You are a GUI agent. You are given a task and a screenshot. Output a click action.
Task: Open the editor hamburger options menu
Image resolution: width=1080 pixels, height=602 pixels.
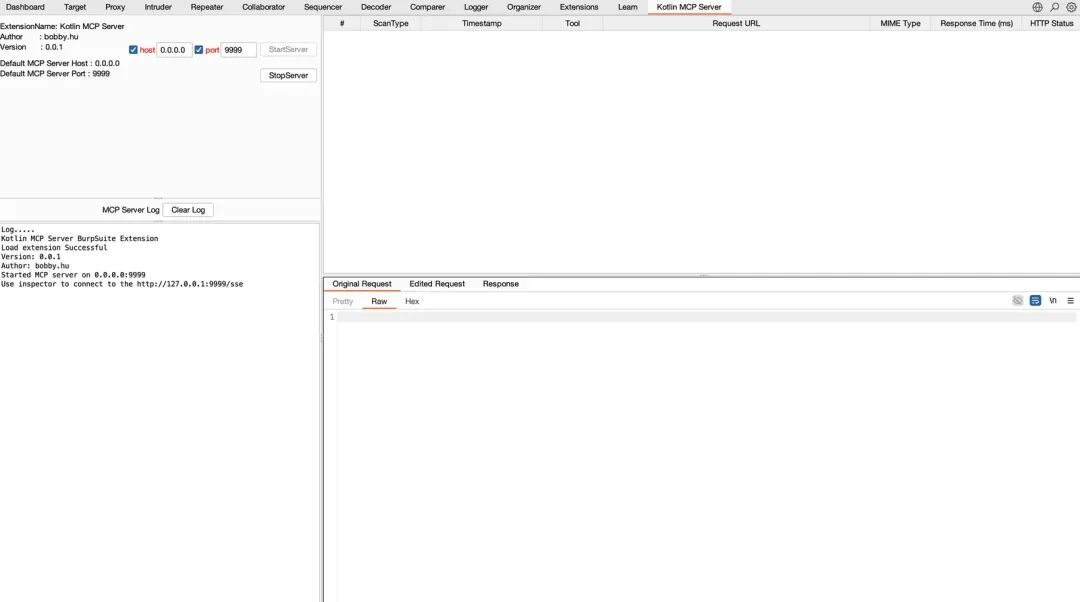coord(1070,300)
